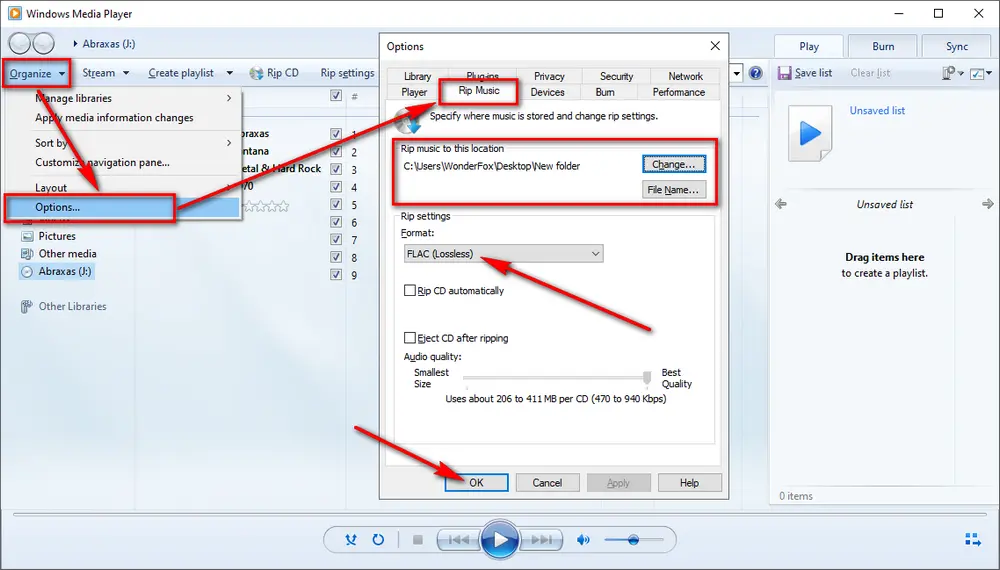Close the Options dialog with X
1000x570 pixels.
pos(715,46)
